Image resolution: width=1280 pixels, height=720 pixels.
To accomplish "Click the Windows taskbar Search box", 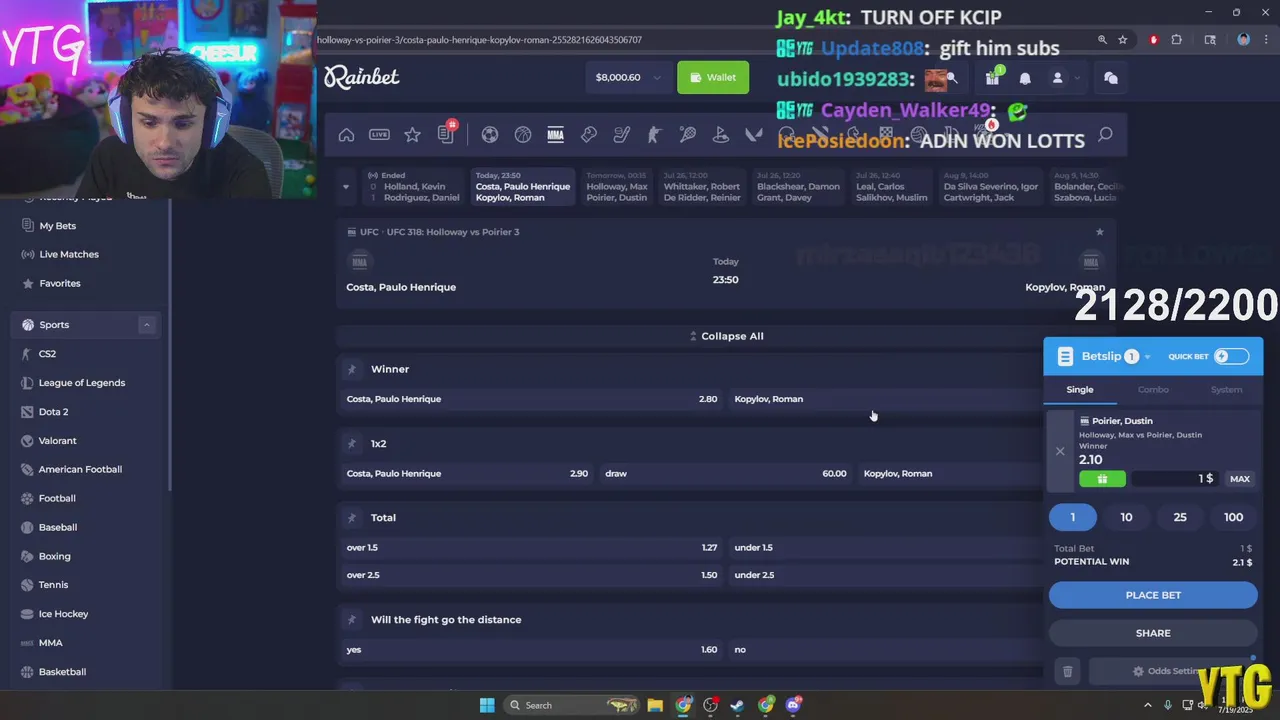I will (570, 705).
